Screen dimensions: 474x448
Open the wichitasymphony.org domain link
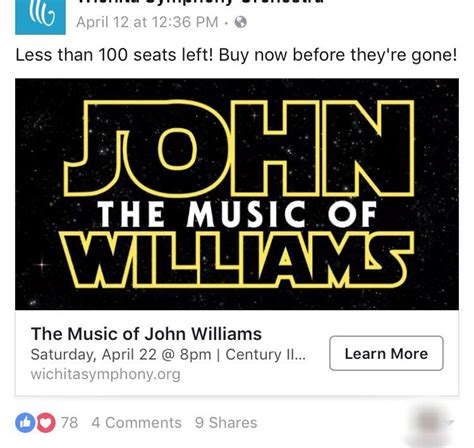pyautogui.click(x=105, y=374)
